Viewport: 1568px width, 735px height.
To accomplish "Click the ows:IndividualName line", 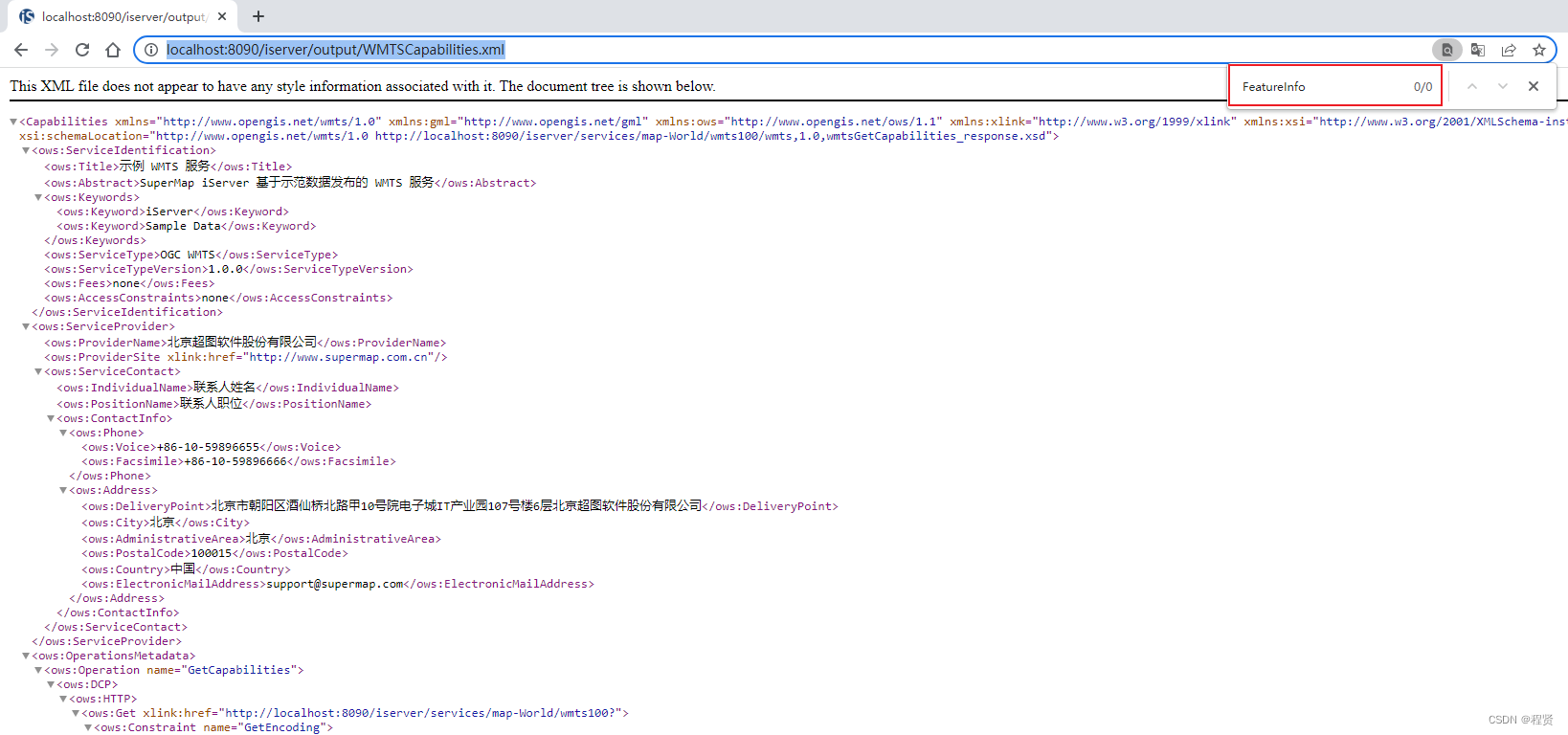I will tap(228, 388).
